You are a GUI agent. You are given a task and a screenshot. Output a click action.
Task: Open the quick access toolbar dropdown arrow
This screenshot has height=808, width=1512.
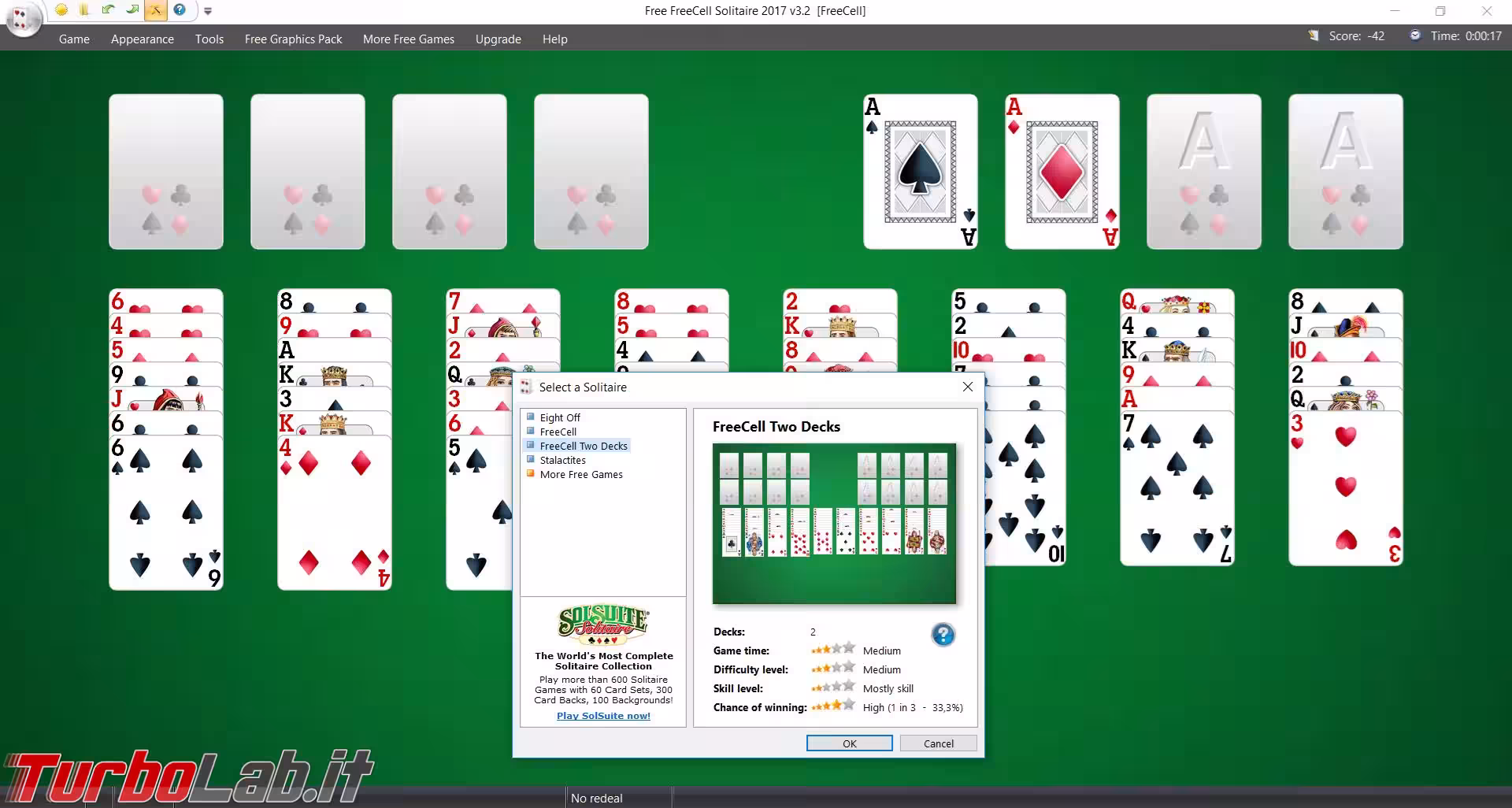pos(208,11)
